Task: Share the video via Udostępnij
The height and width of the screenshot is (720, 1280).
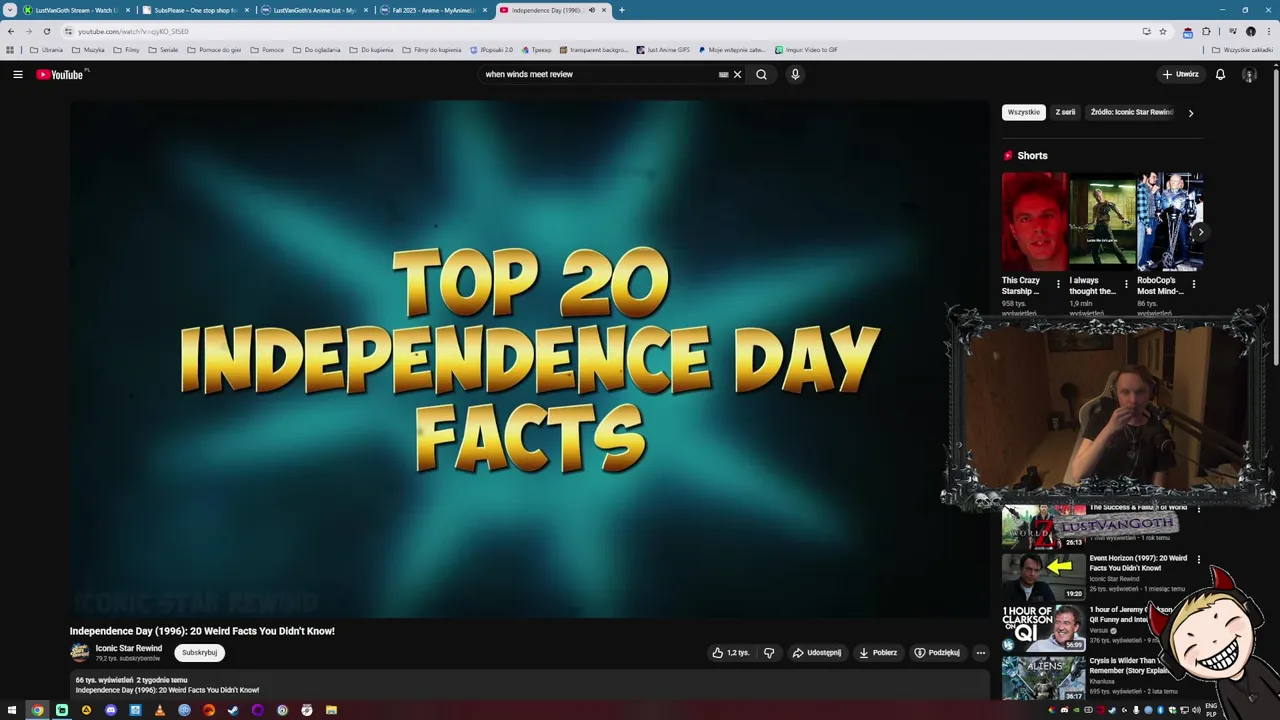Action: click(817, 653)
